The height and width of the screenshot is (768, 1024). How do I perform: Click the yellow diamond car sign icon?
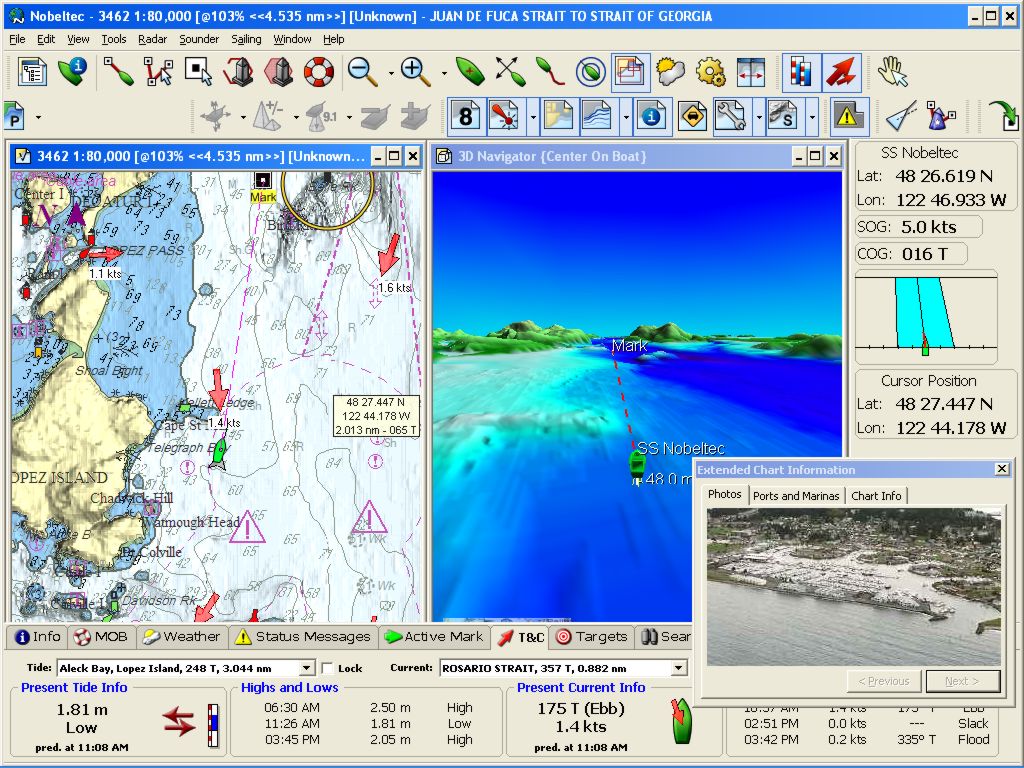click(692, 117)
